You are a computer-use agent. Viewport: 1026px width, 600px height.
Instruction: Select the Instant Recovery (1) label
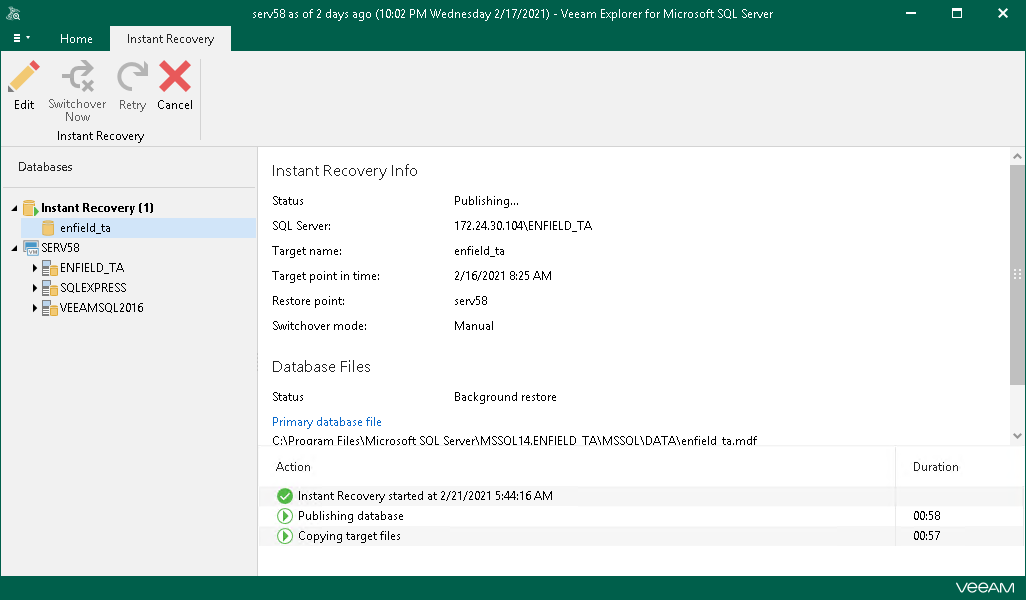click(97, 208)
